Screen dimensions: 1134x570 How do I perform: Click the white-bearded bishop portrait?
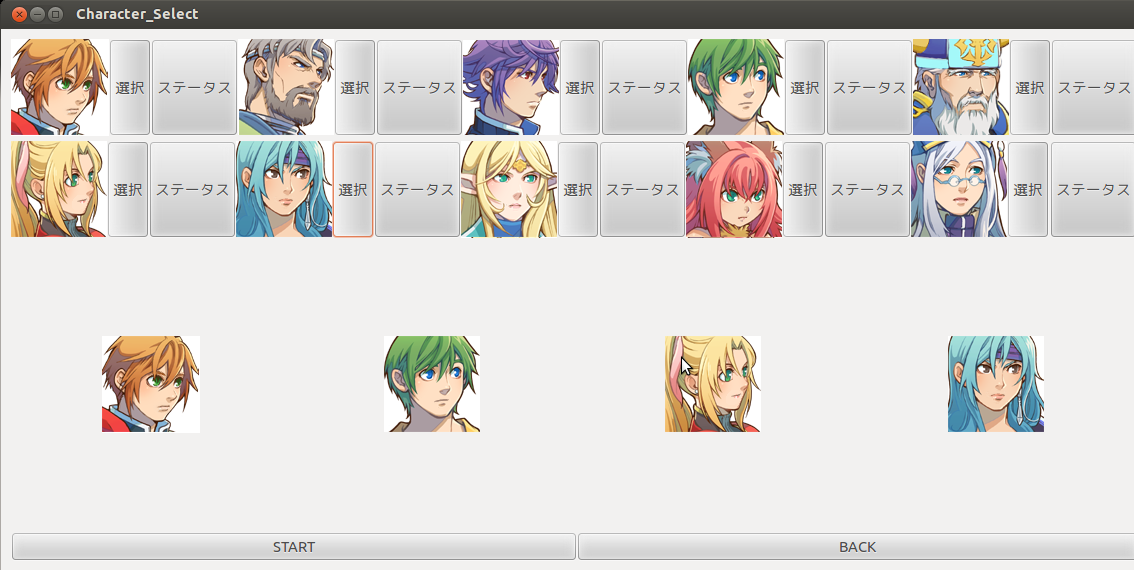tap(960, 88)
